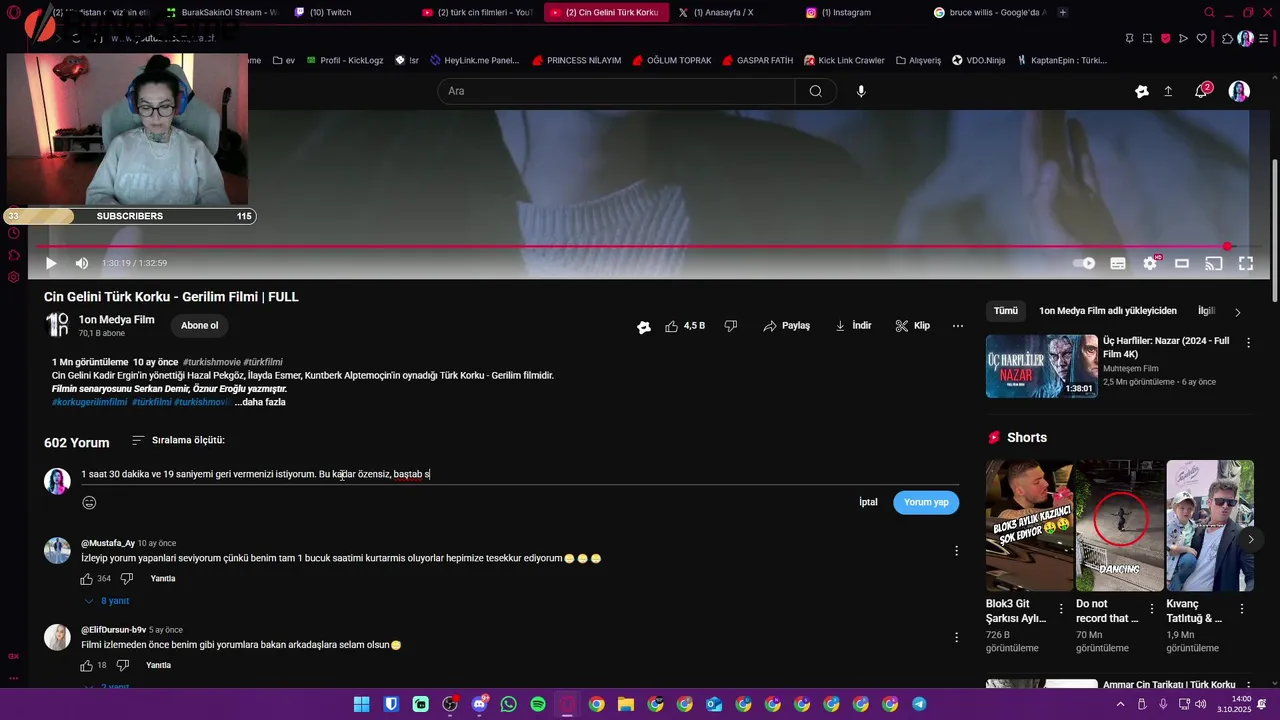Image resolution: width=1280 pixels, height=720 pixels.
Task: Download the video with İndir
Action: point(853,326)
